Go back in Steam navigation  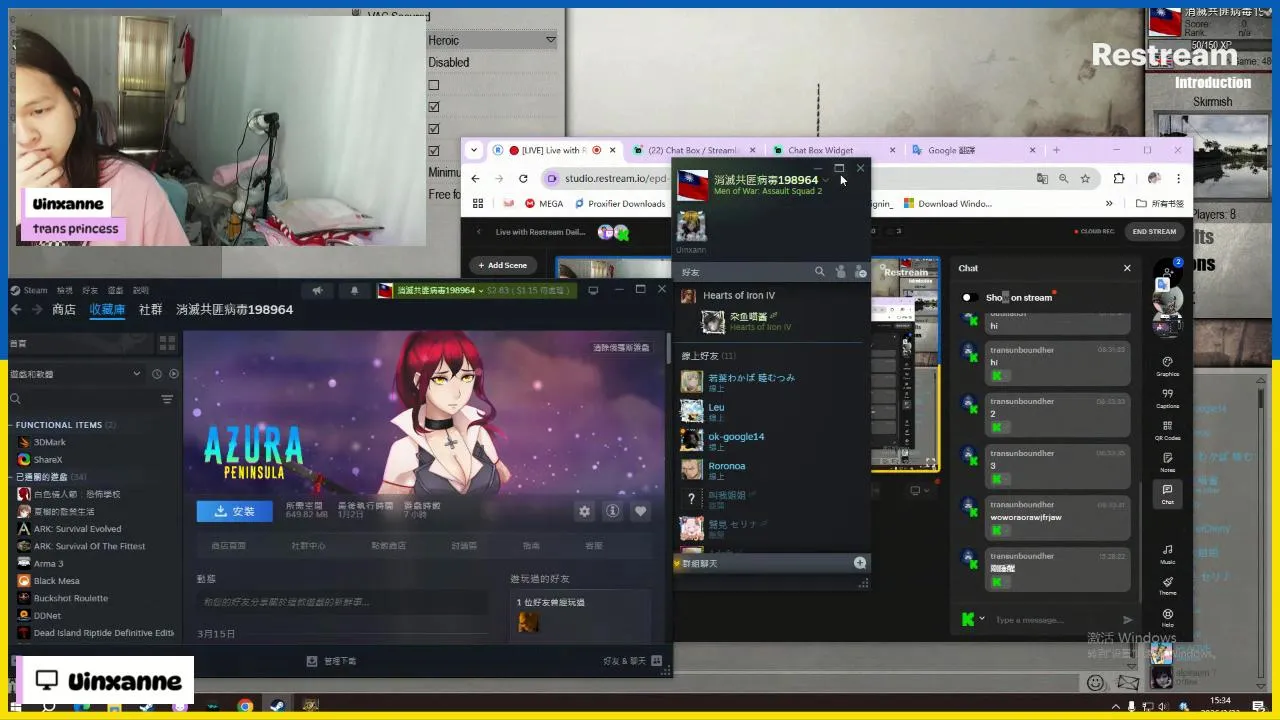[x=16, y=310]
